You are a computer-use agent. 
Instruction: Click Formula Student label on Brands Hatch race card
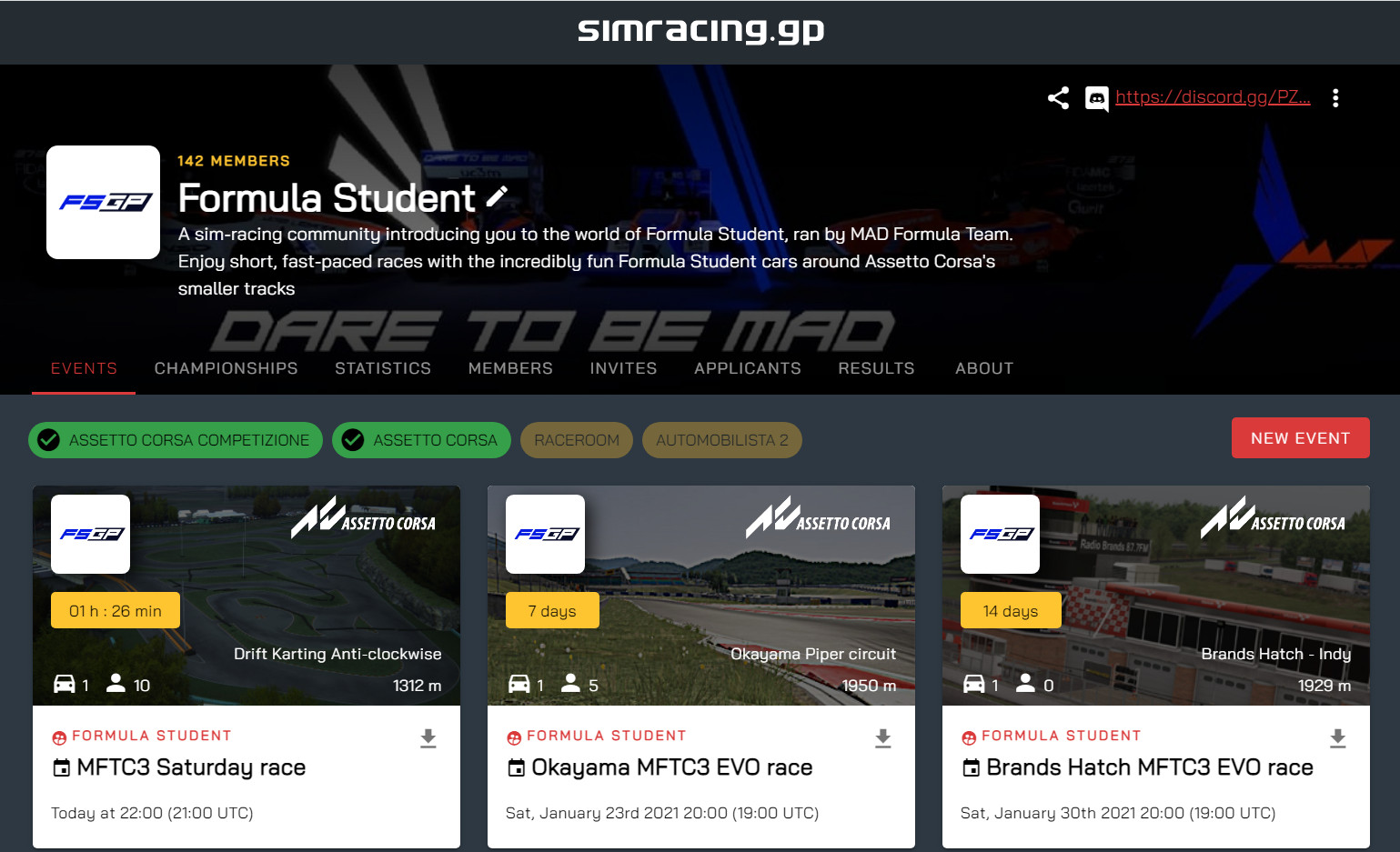coord(1062,736)
